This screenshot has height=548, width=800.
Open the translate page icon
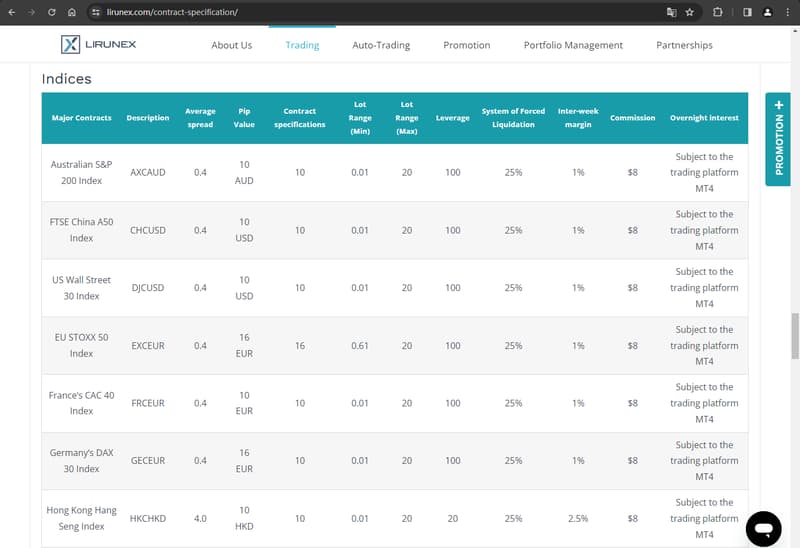point(671,12)
